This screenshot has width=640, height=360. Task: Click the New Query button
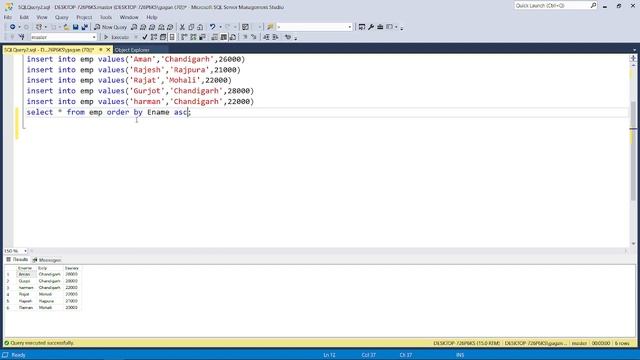111,27
